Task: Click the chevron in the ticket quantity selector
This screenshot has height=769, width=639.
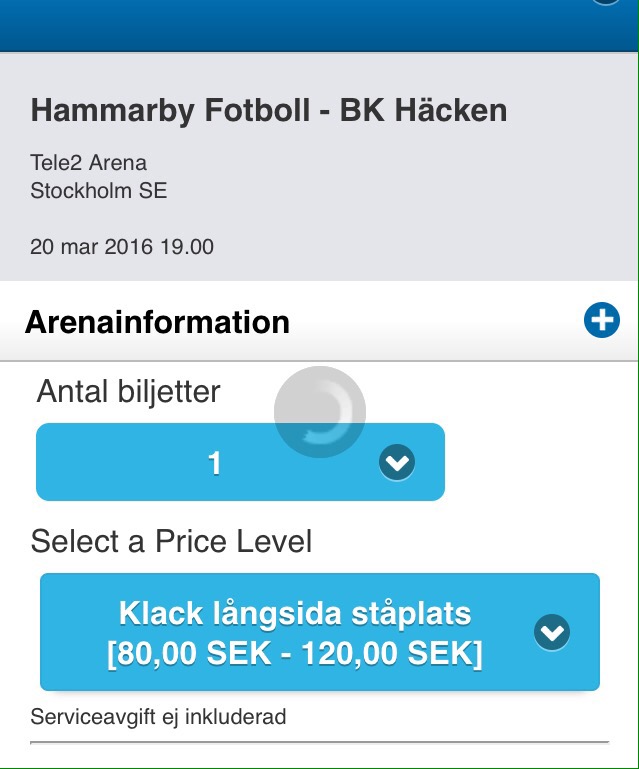Action: coord(397,462)
